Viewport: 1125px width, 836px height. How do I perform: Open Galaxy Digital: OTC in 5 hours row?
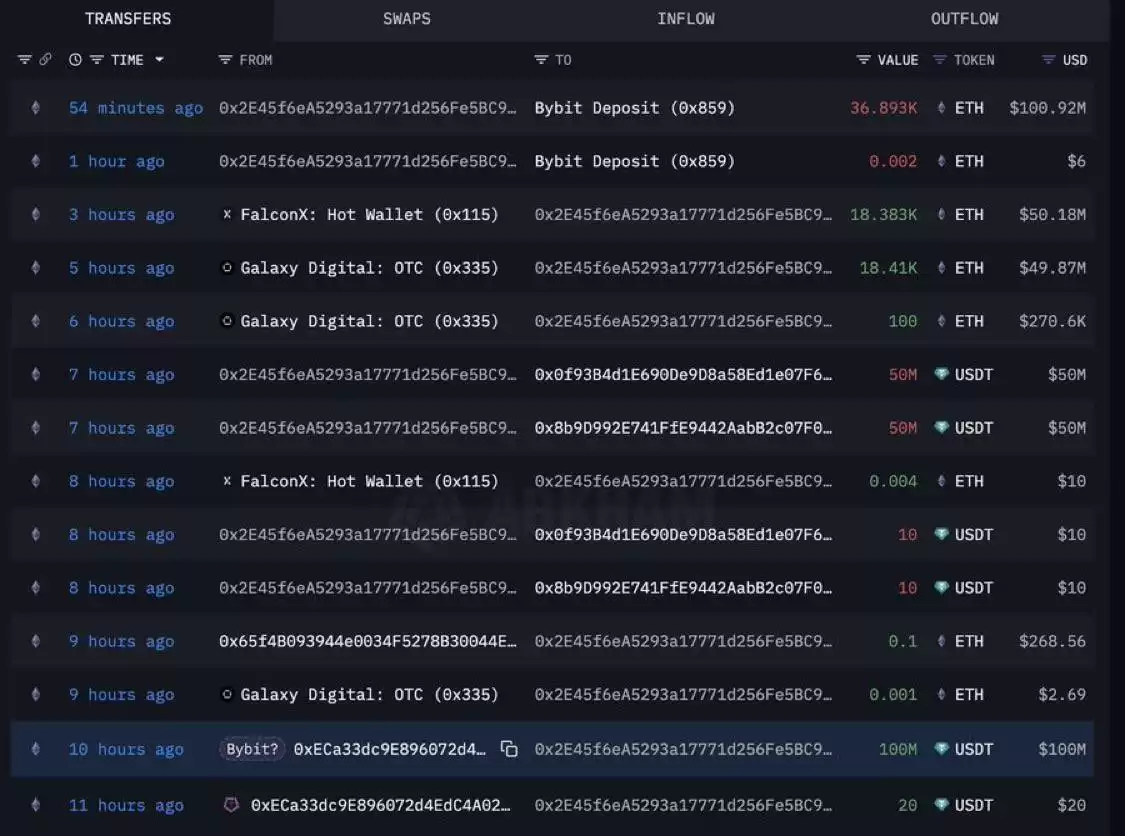tap(369, 268)
